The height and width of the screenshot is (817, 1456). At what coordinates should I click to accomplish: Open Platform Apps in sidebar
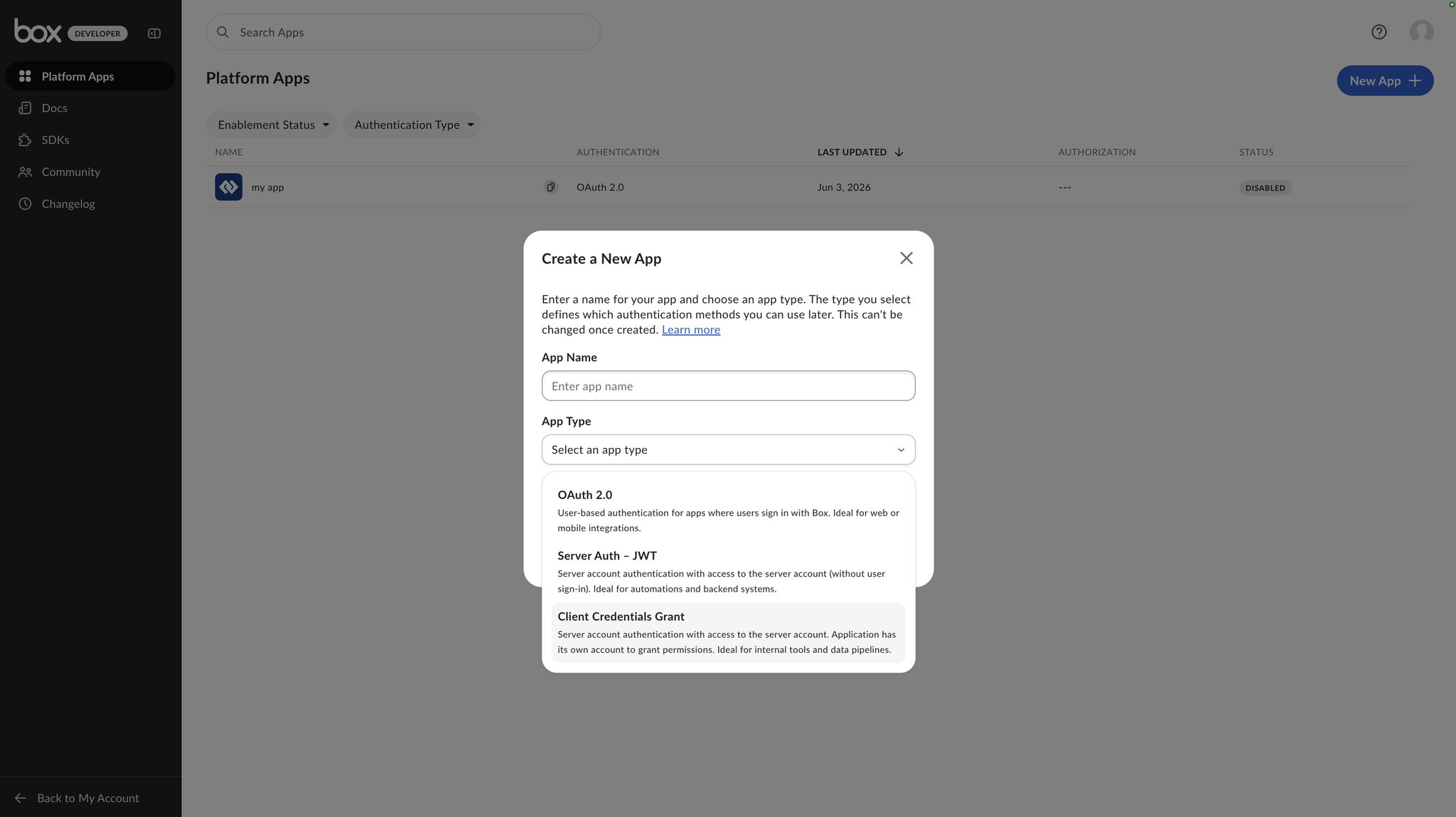[x=90, y=76]
